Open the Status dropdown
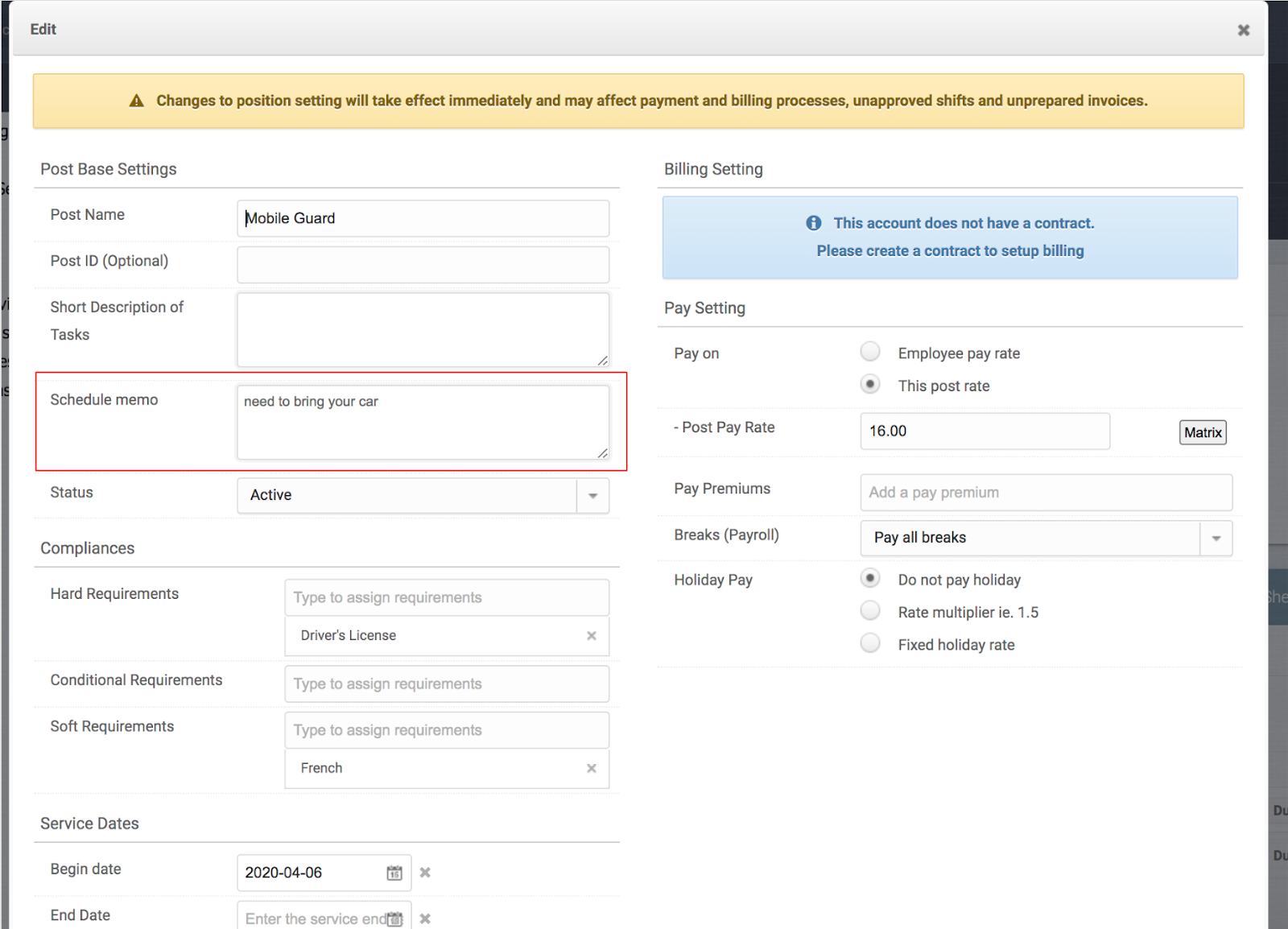Image resolution: width=1288 pixels, height=929 pixels. (x=593, y=496)
